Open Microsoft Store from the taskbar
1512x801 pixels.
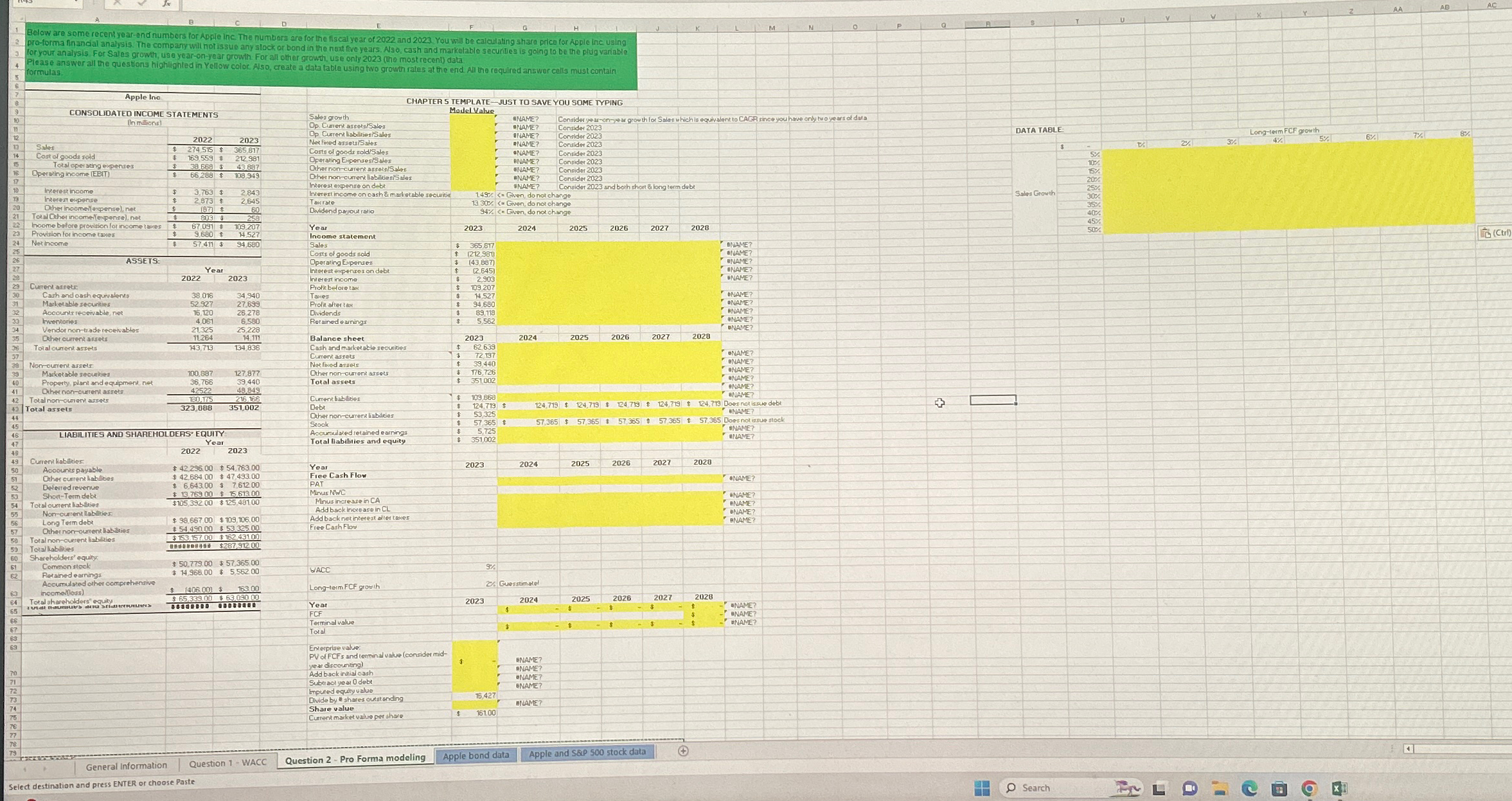[1279, 788]
